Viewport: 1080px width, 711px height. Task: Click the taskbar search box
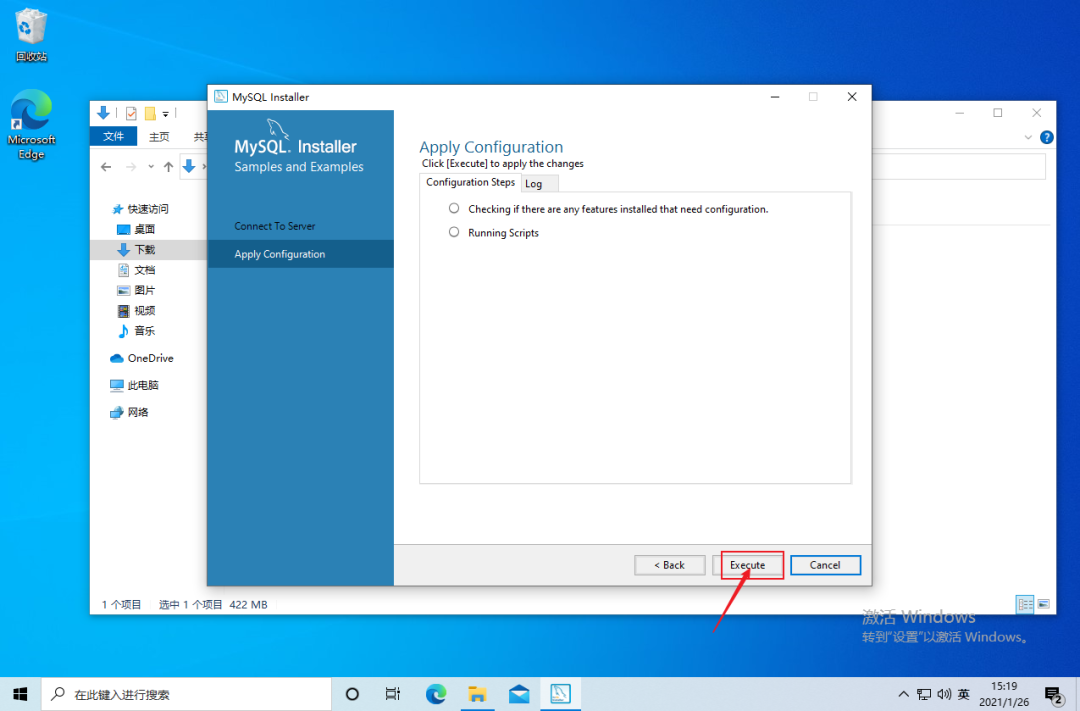187,694
